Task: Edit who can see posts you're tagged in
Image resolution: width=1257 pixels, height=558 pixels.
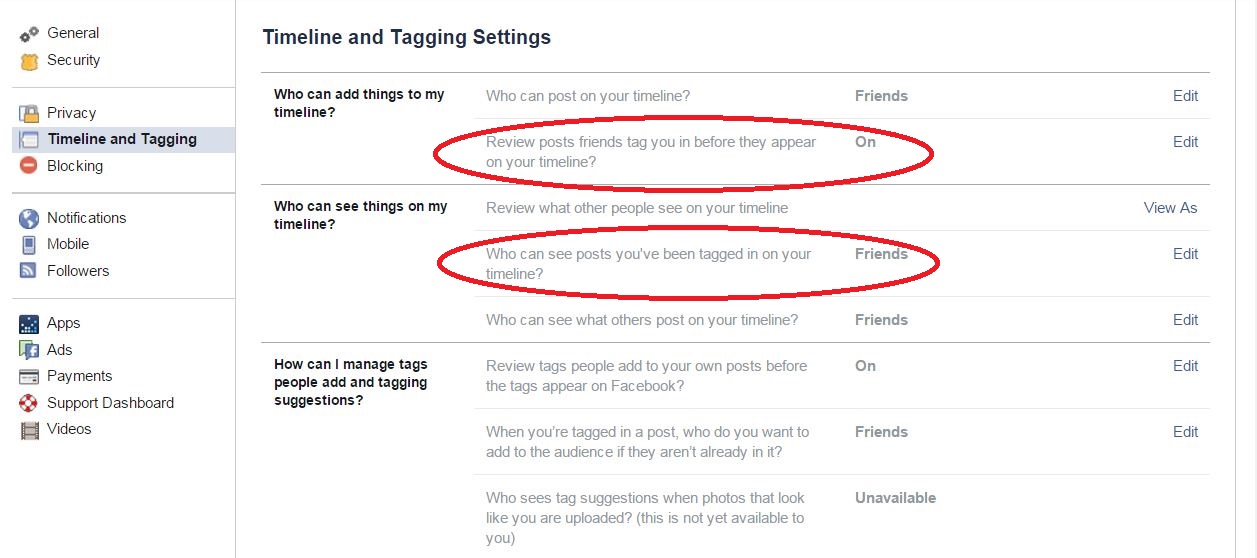Action: click(x=1185, y=254)
